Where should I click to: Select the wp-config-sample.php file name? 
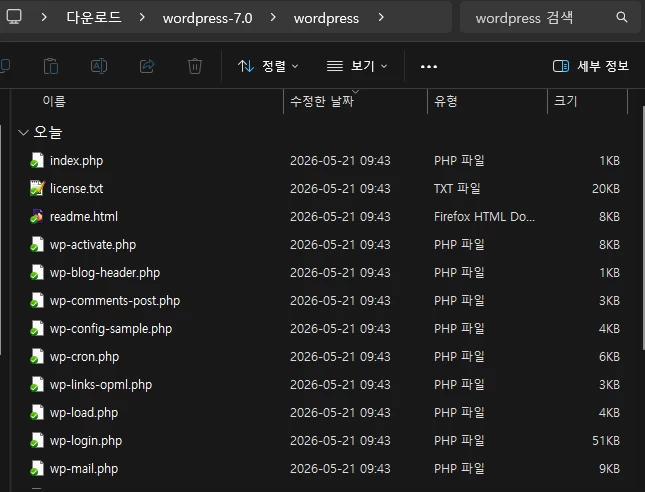click(111, 329)
